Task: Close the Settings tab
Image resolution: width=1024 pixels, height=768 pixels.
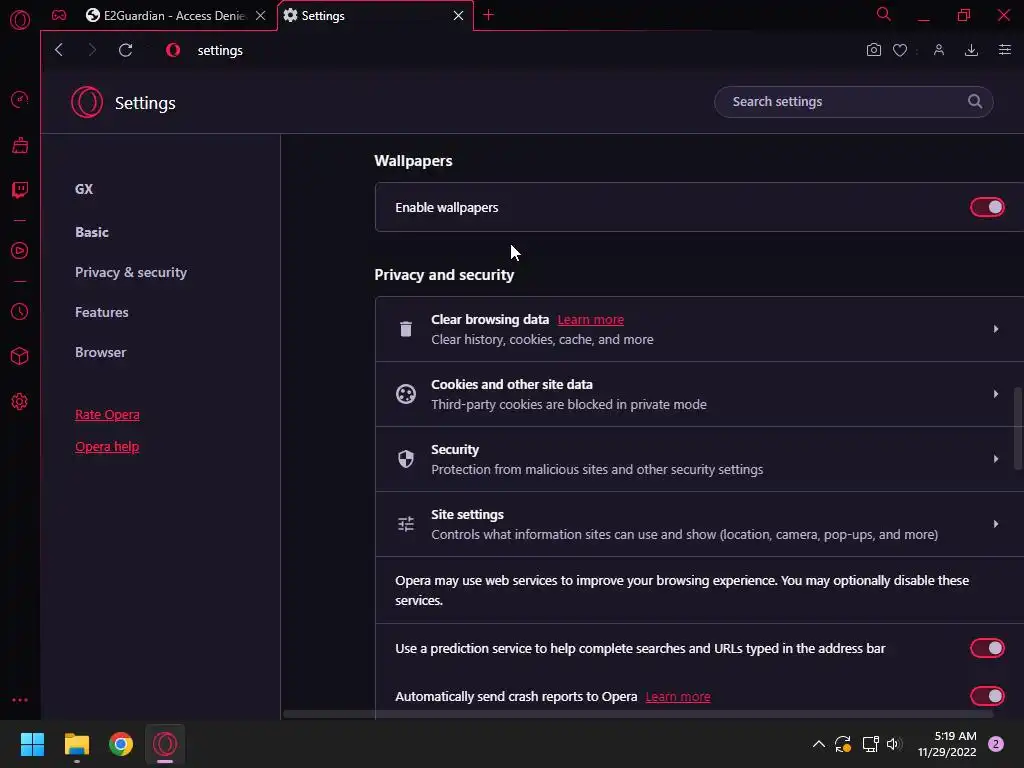Action: [458, 16]
